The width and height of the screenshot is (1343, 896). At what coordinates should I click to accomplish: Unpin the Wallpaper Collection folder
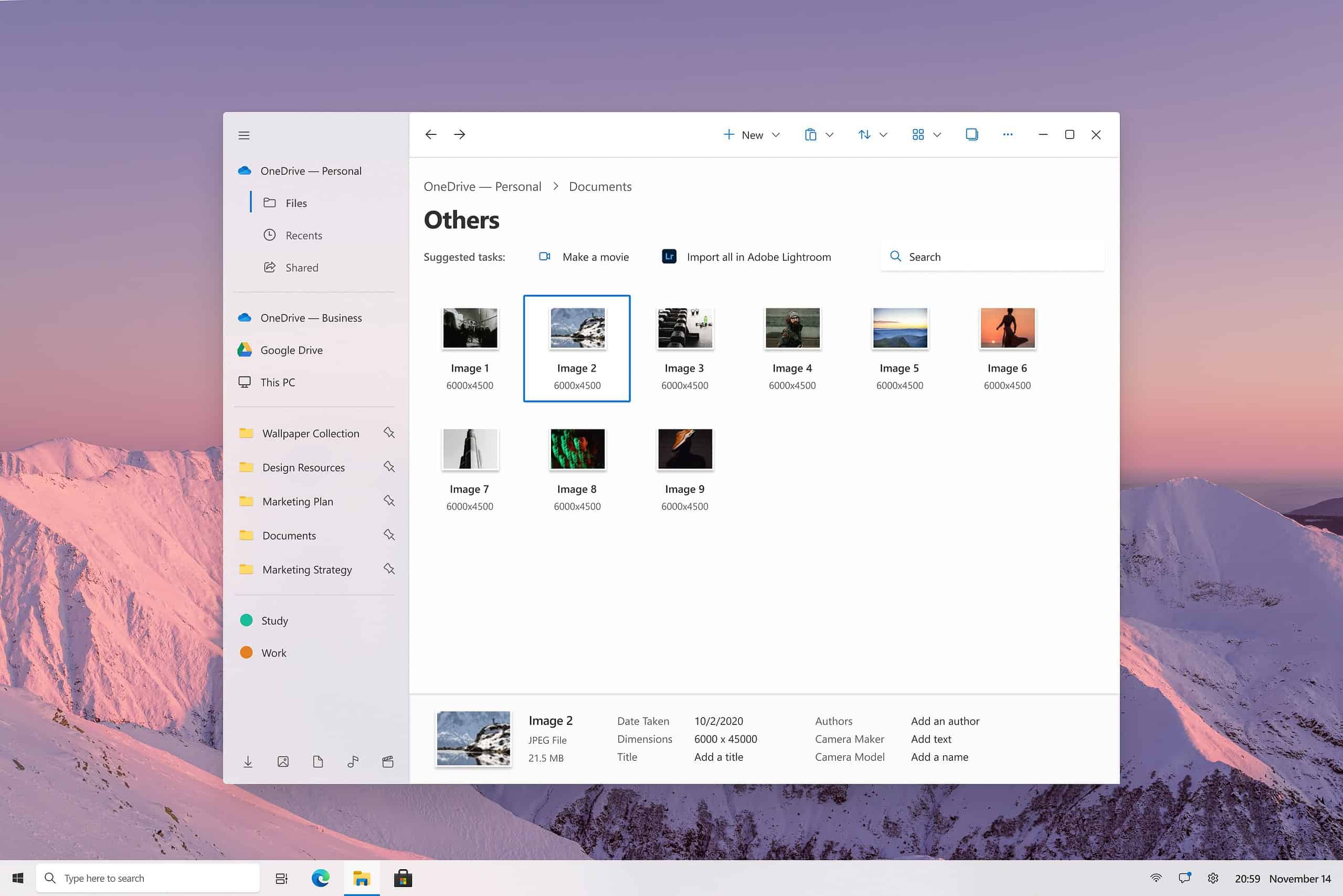(389, 433)
